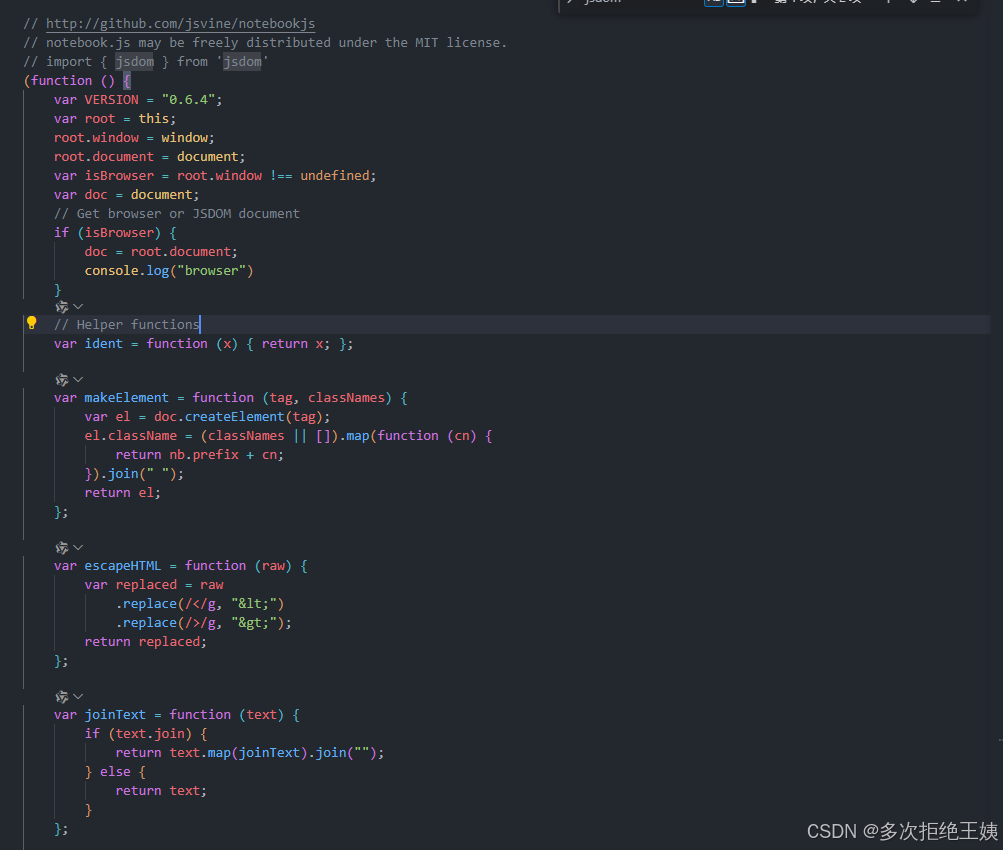Click the 'el.className' property
This screenshot has width=1003, height=850.
[x=130, y=436]
